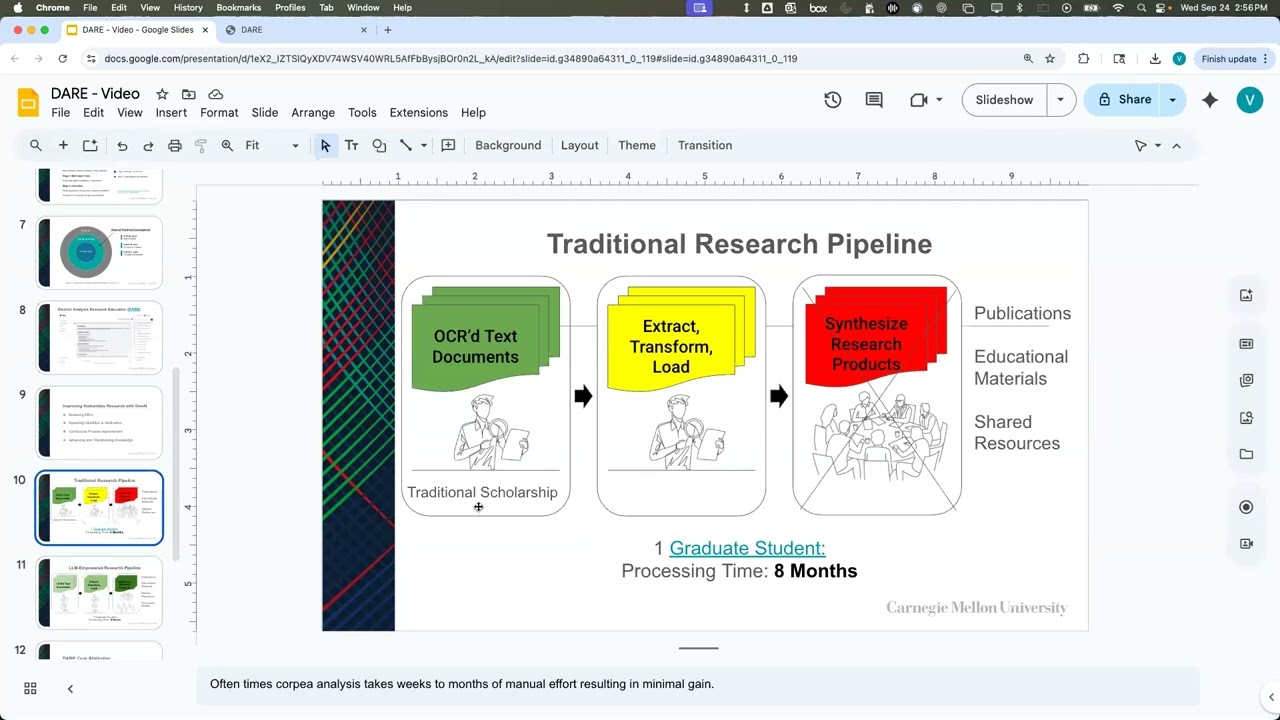This screenshot has width=1280, height=720.
Task: Expand the Slideshow options arrow
Action: (x=1060, y=100)
